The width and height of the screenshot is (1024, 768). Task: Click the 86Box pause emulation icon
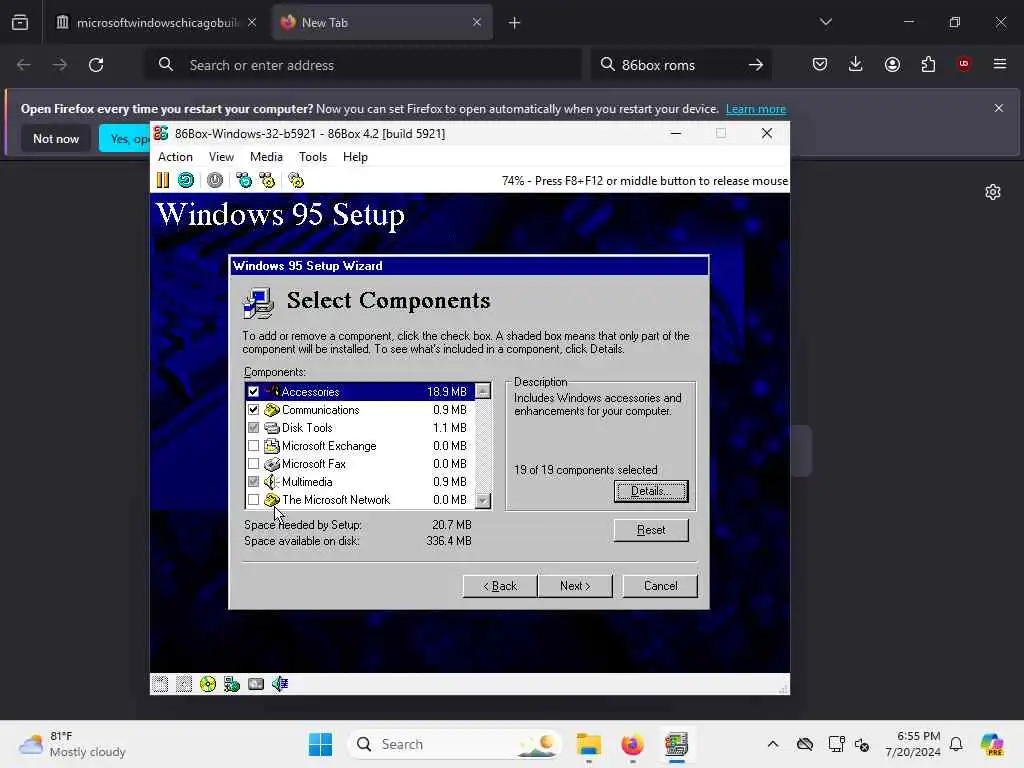163,180
